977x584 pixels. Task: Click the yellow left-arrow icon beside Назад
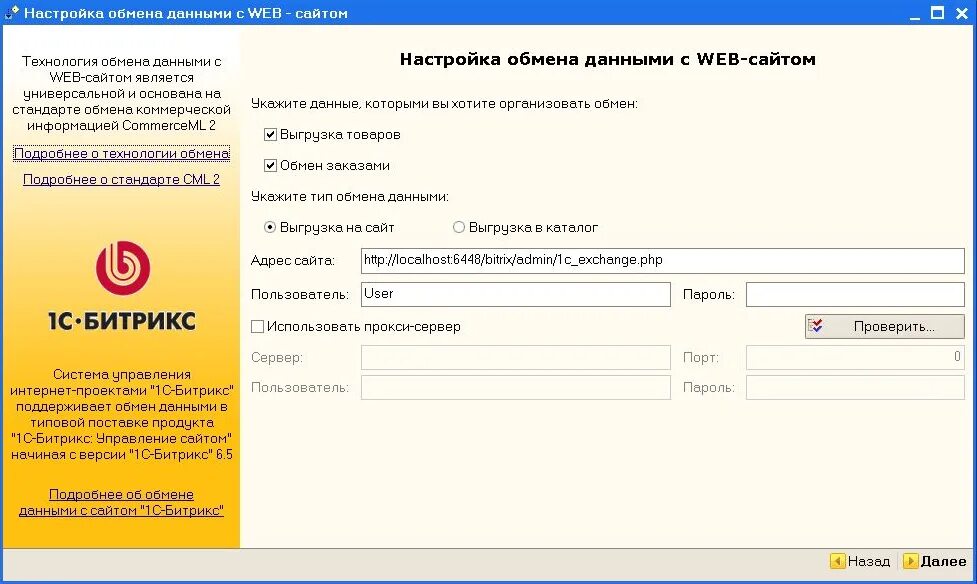[x=837, y=562]
